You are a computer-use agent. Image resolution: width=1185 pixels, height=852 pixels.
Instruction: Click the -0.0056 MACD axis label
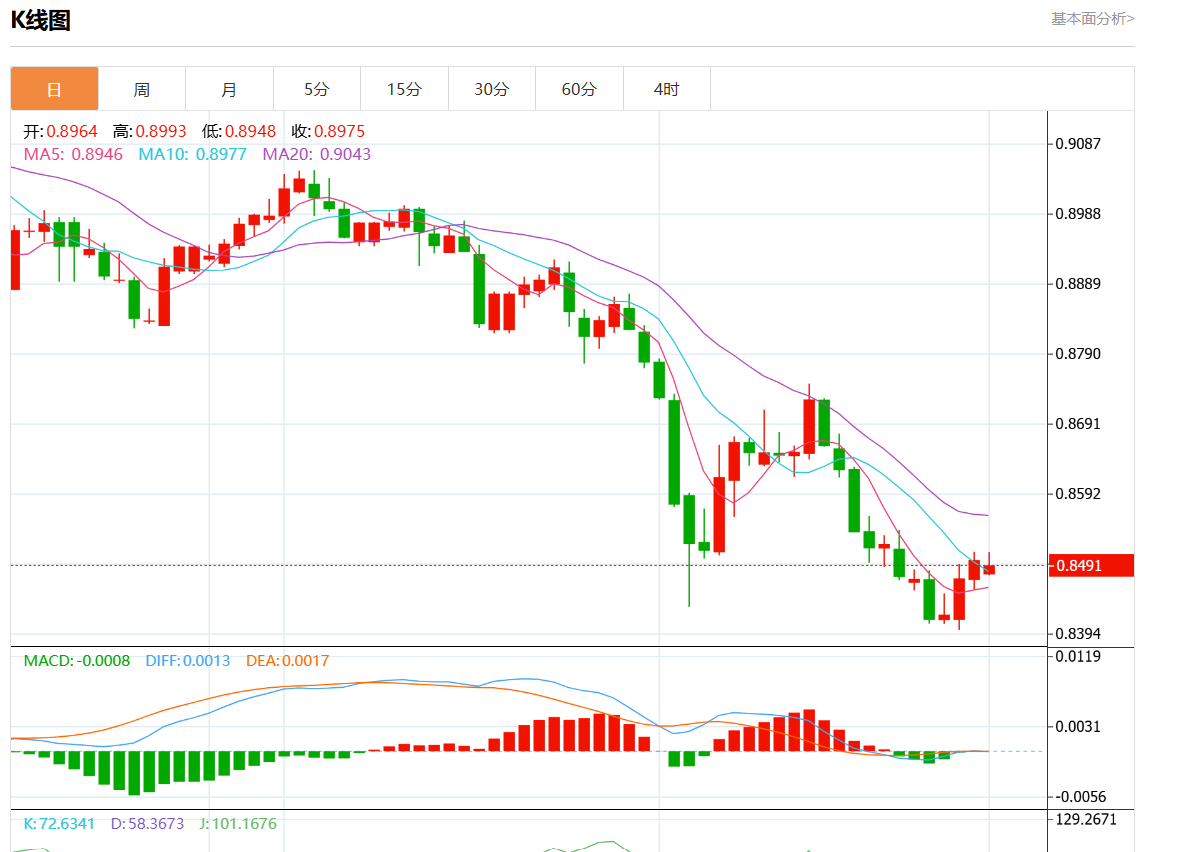(x=1081, y=797)
